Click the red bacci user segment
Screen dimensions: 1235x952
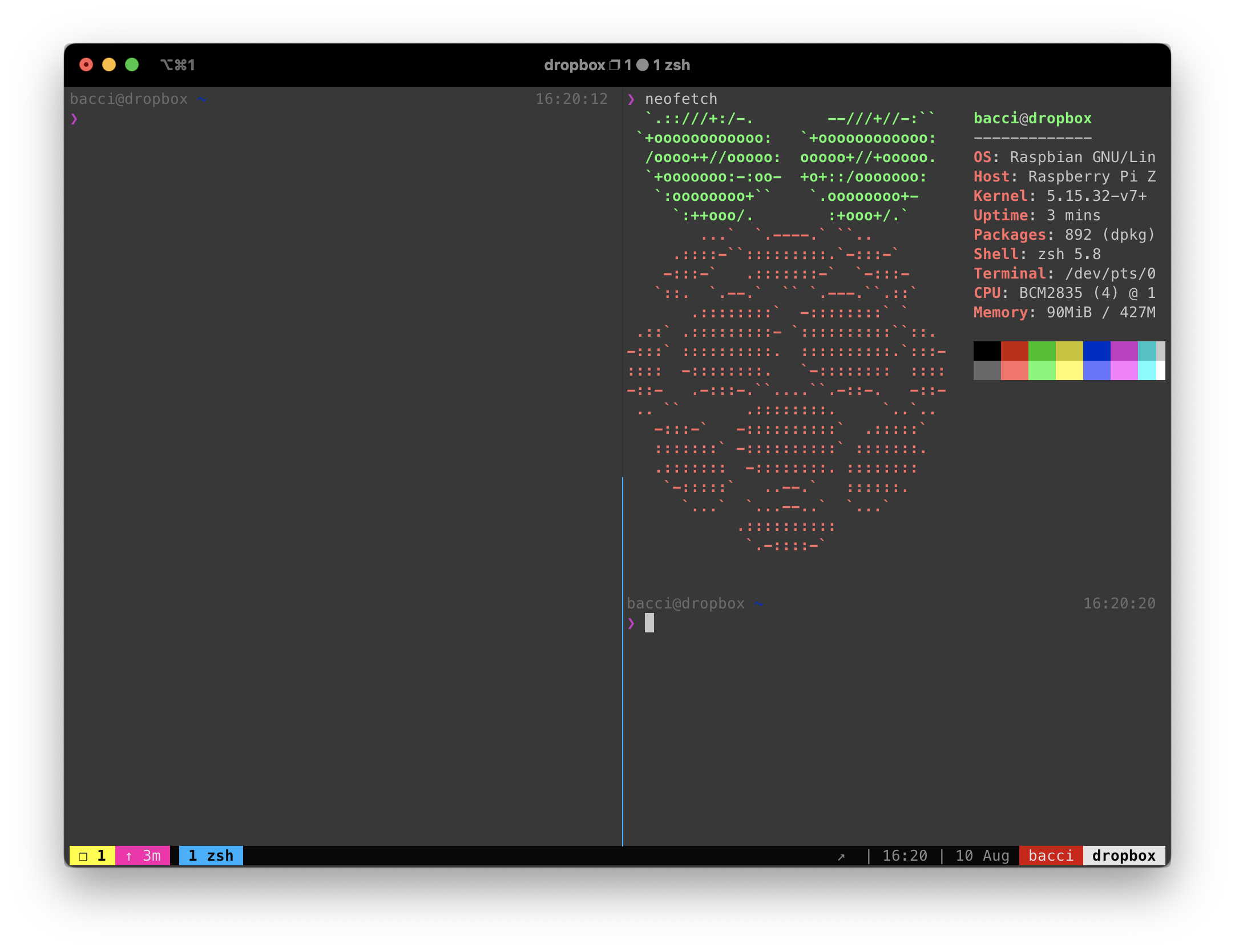pyautogui.click(x=1051, y=856)
